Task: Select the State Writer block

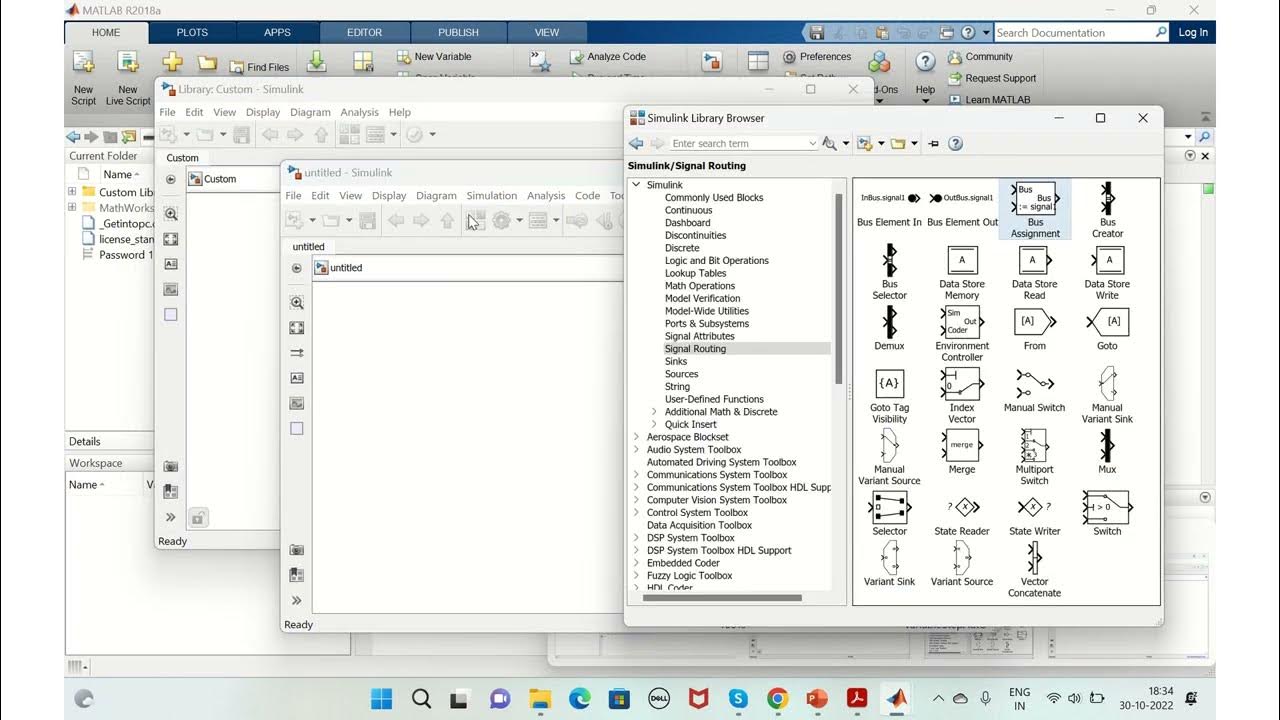Action: (x=1034, y=514)
